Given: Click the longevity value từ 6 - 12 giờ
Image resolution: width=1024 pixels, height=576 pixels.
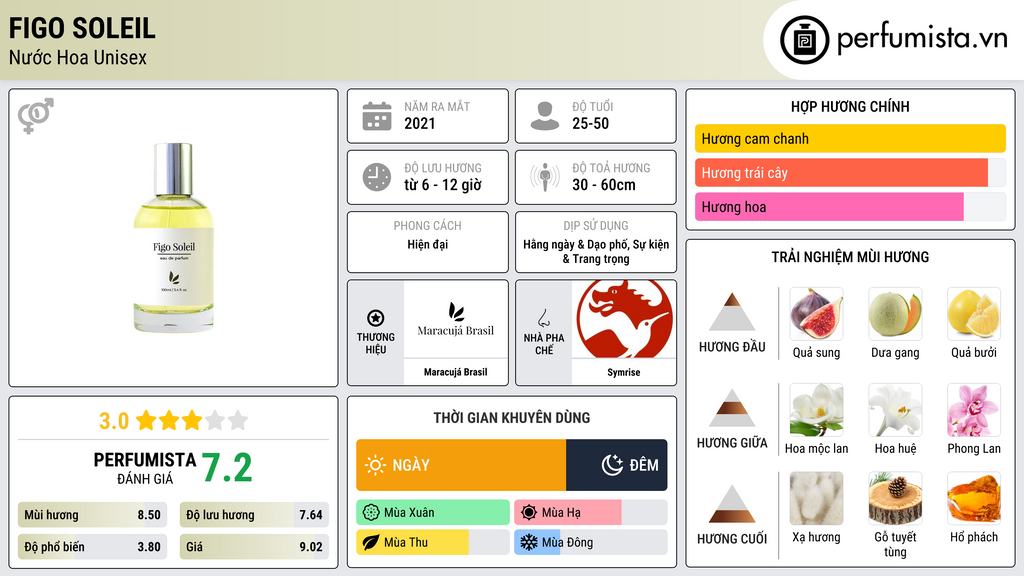Looking at the screenshot, I should click(x=443, y=185).
